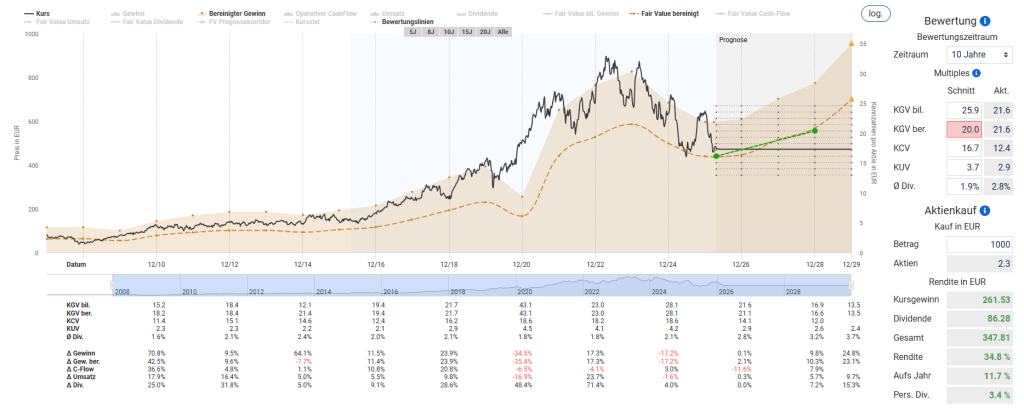Screen dimensions: 1024x412
Task: Click the Aktienkauf info icon
Action: pos(986,211)
